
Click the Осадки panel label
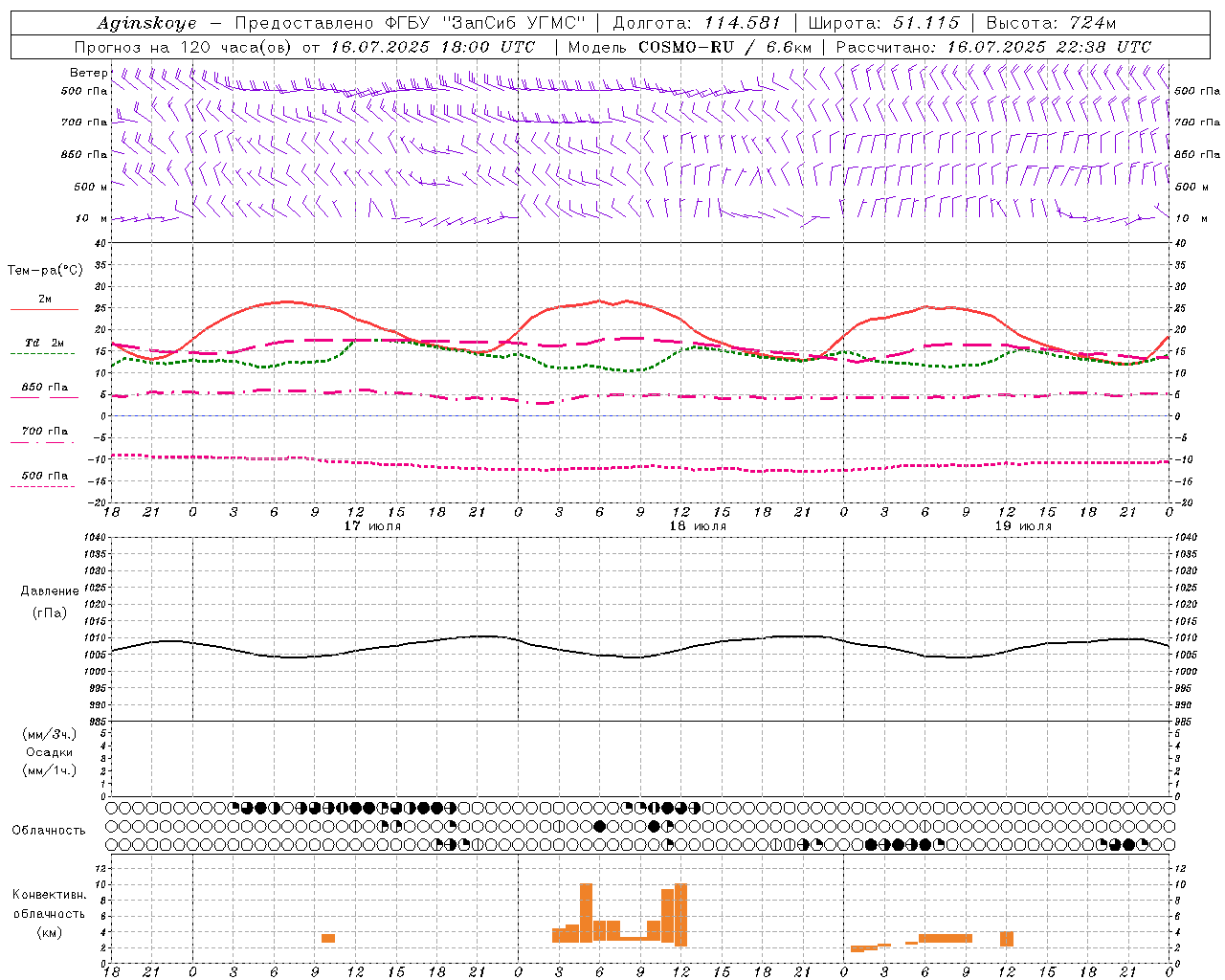50,752
